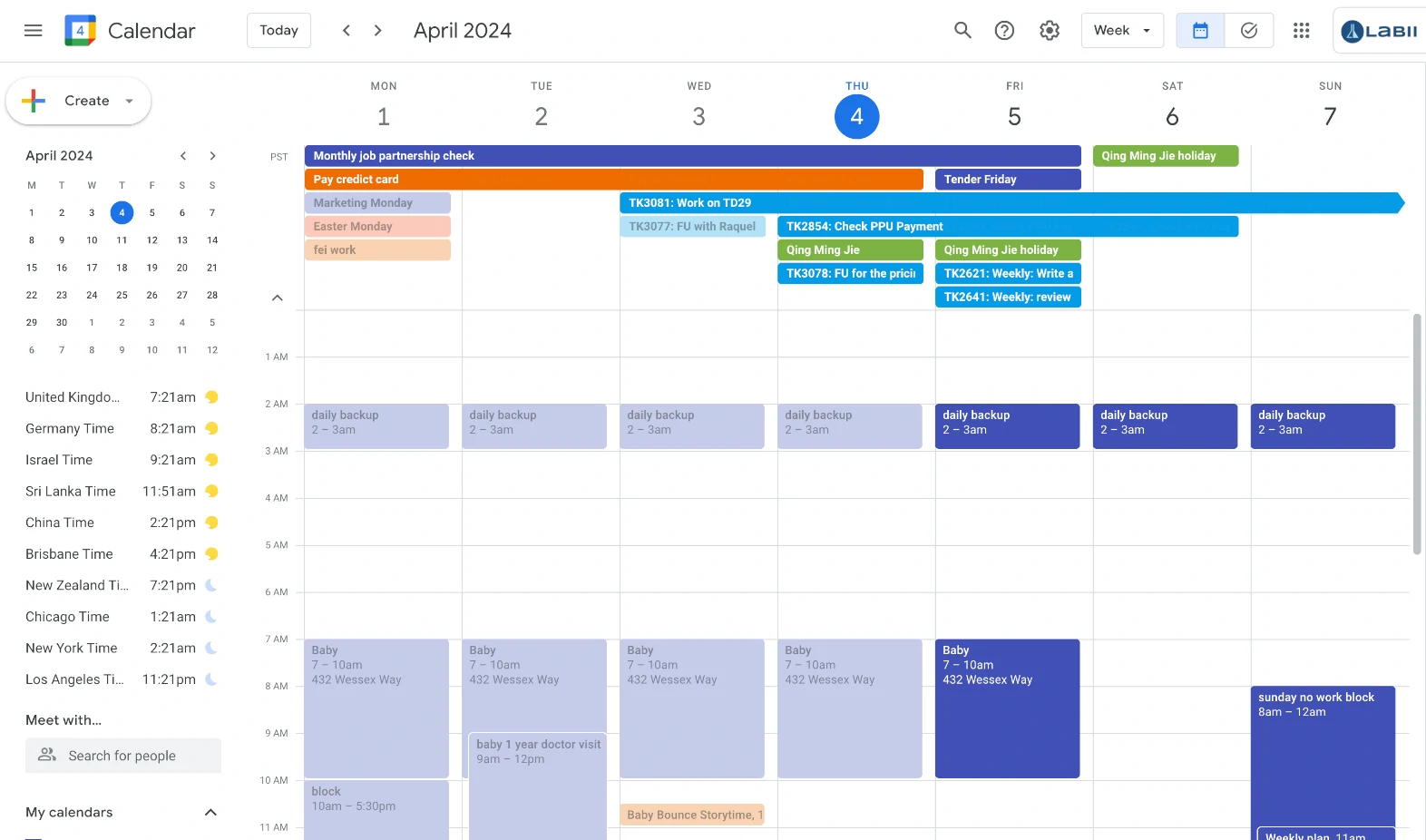Go to previous week arrow
Image resolution: width=1426 pixels, height=840 pixels.
pos(347,31)
